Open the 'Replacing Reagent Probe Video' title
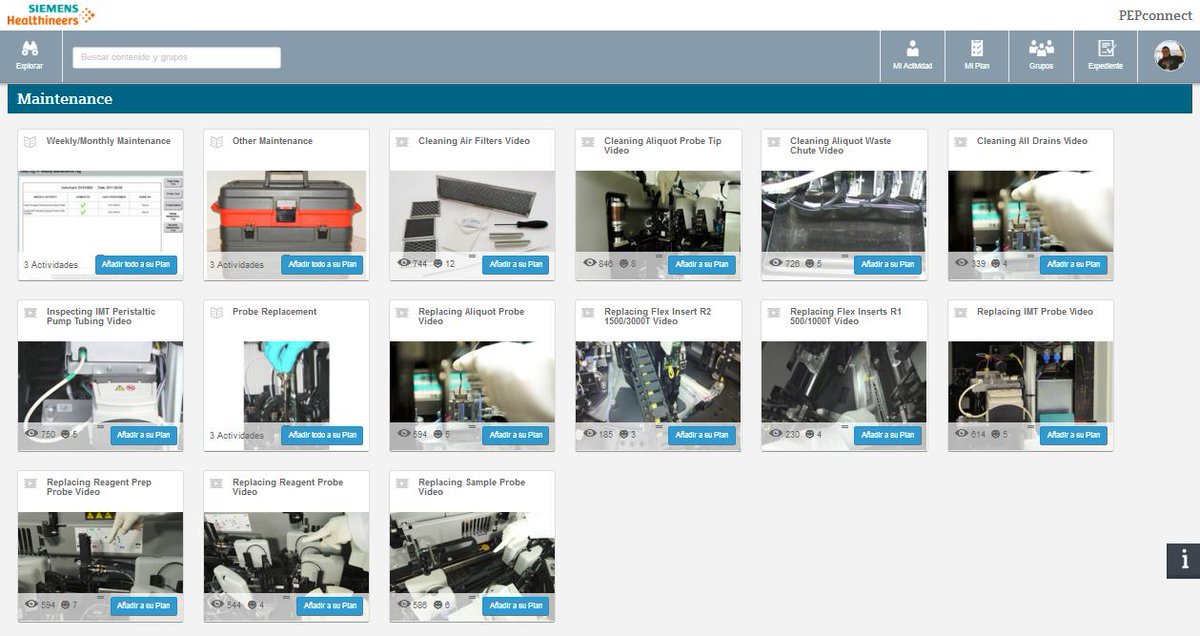This screenshot has height=636, width=1200. coord(288,487)
